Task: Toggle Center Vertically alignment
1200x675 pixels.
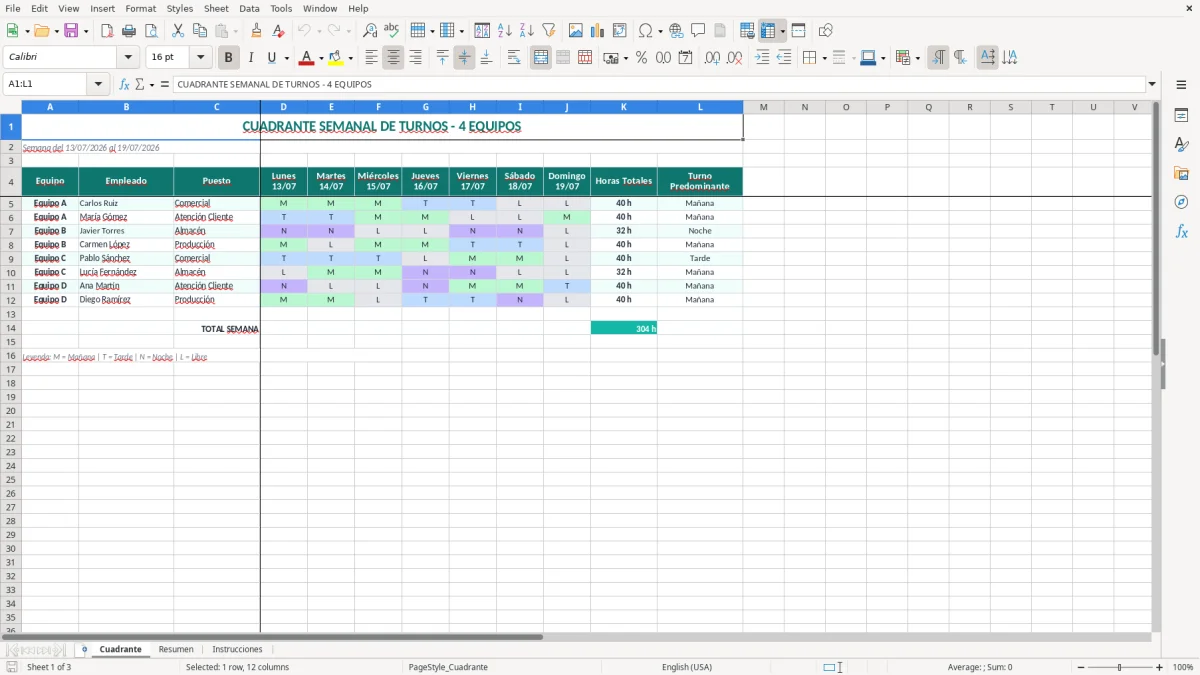Action: (464, 58)
